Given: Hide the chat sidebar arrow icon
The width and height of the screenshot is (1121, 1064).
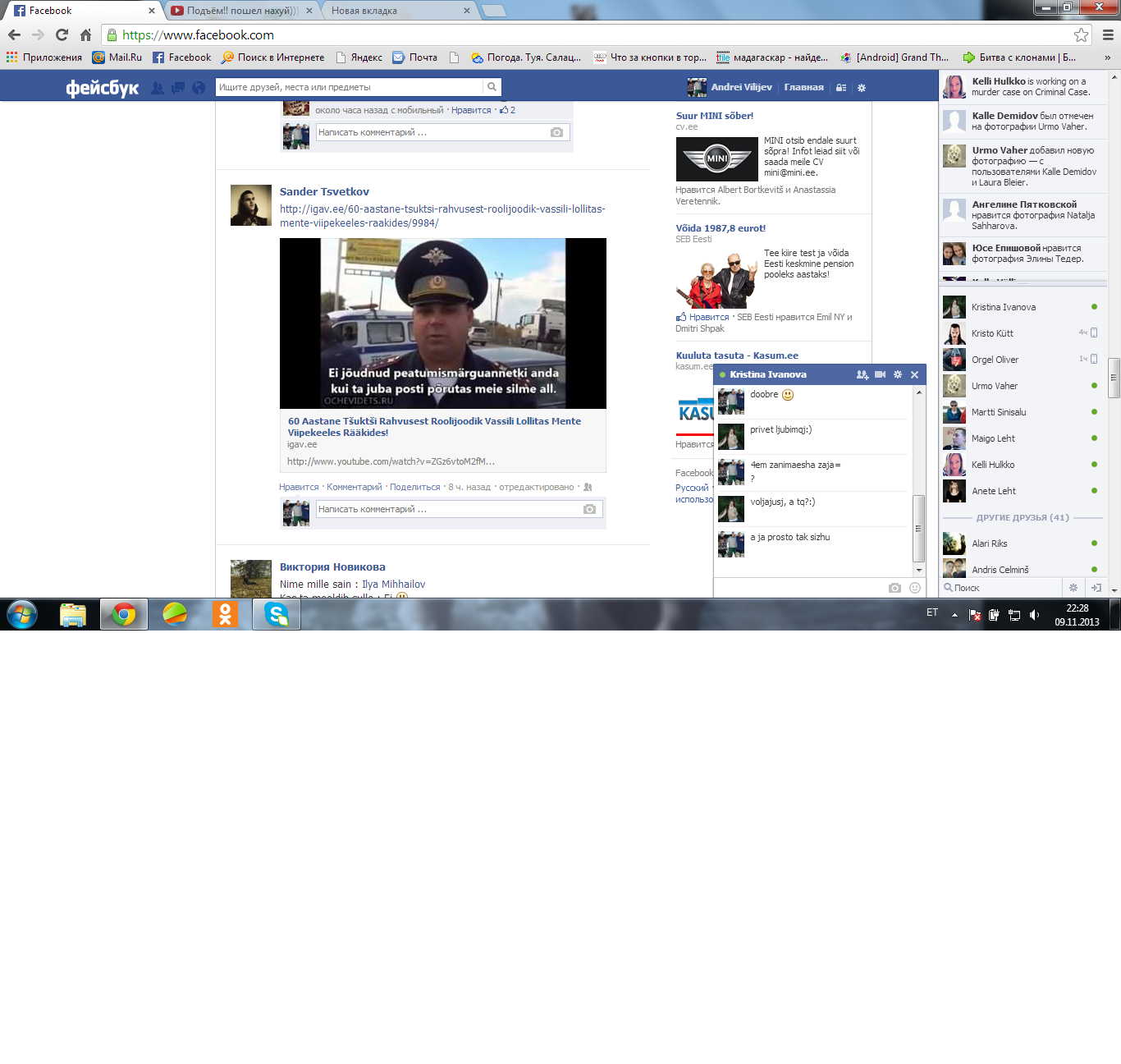Looking at the screenshot, I should point(1096,588).
